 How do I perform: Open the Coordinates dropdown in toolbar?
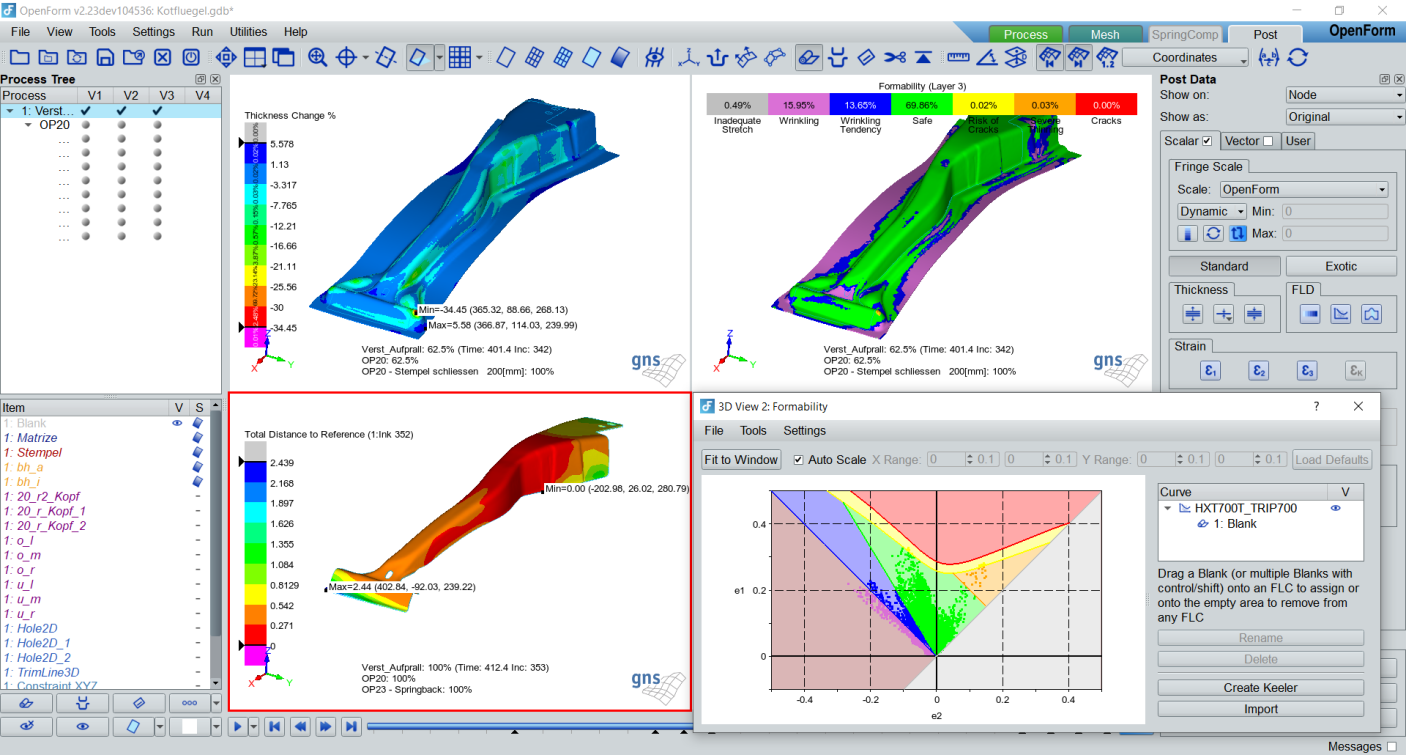point(1186,58)
